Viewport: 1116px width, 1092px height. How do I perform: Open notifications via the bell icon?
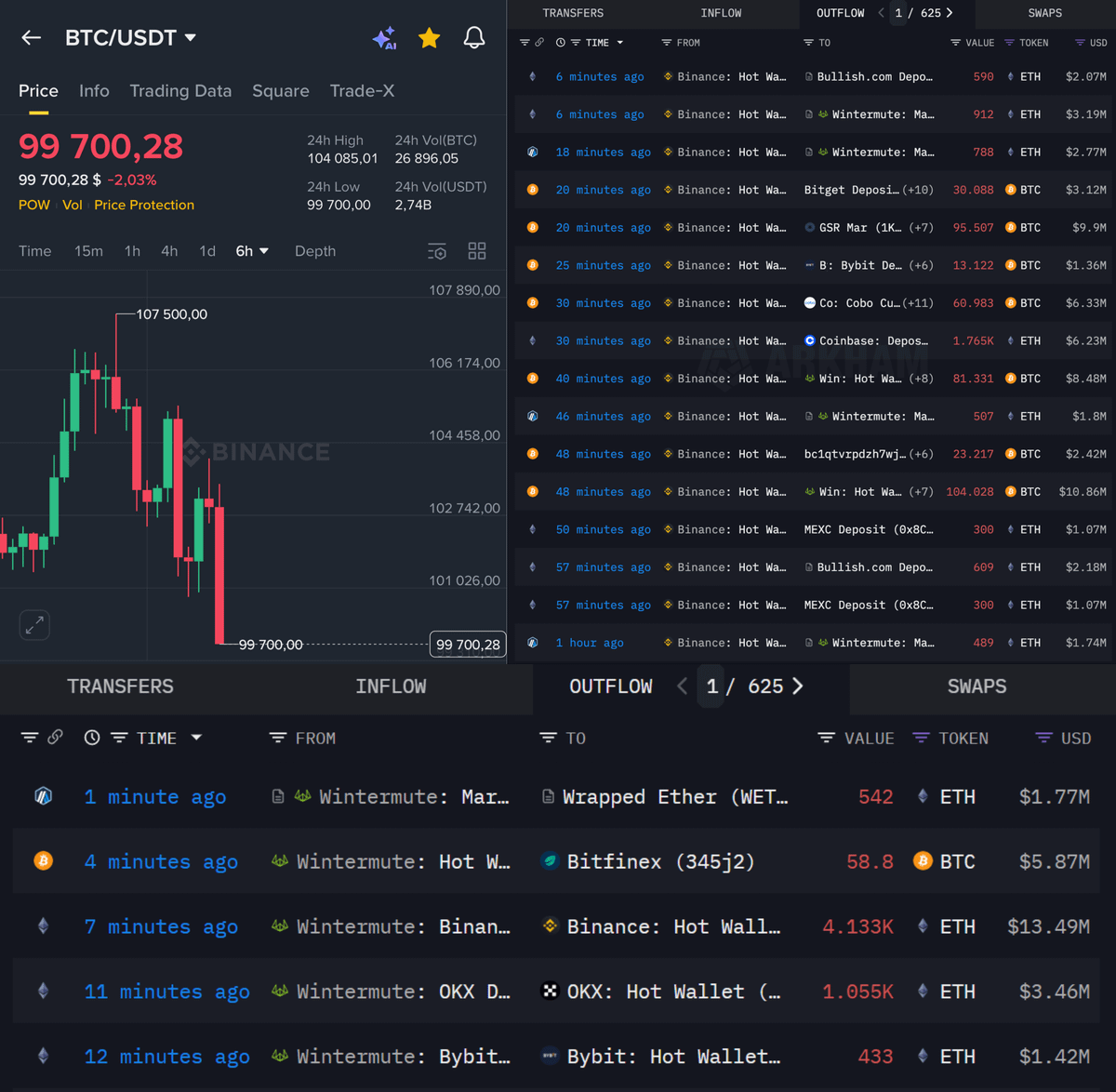[474, 38]
